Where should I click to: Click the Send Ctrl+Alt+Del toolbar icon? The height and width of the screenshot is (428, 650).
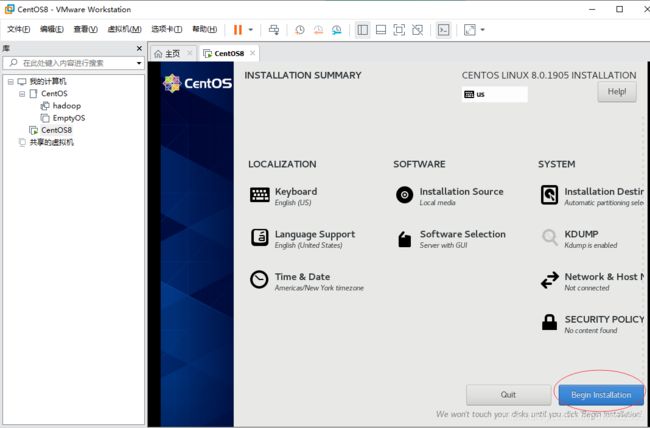click(x=274, y=30)
